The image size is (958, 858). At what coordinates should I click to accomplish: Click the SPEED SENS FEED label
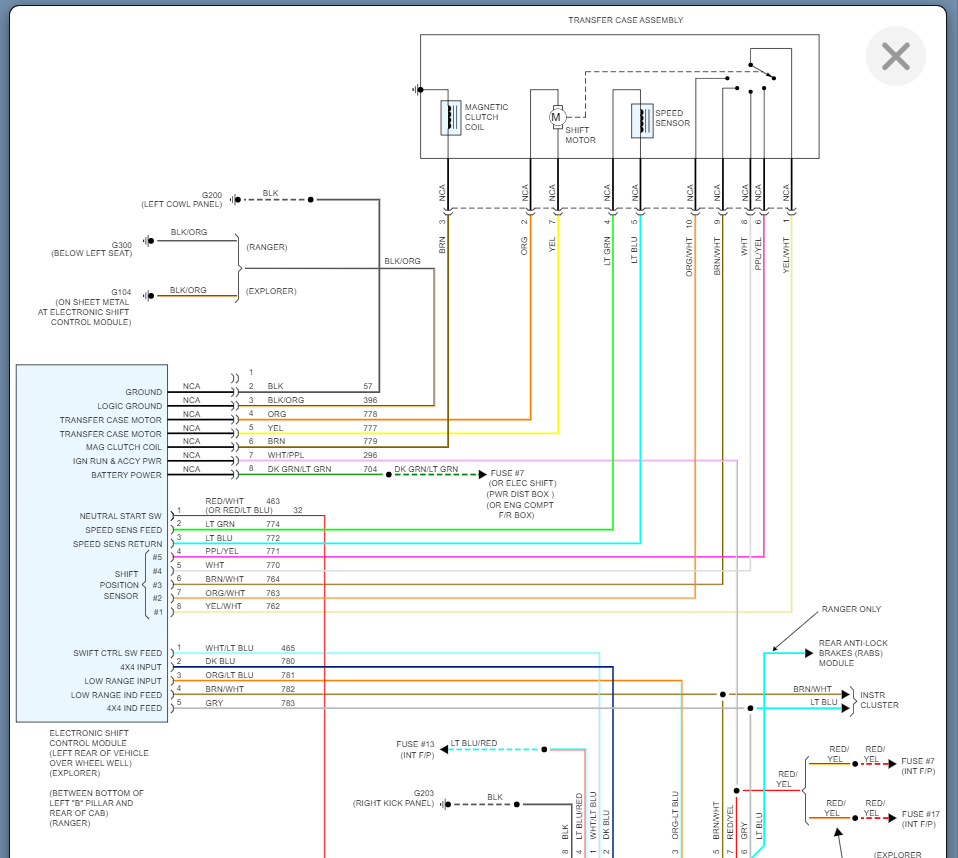tap(123, 530)
